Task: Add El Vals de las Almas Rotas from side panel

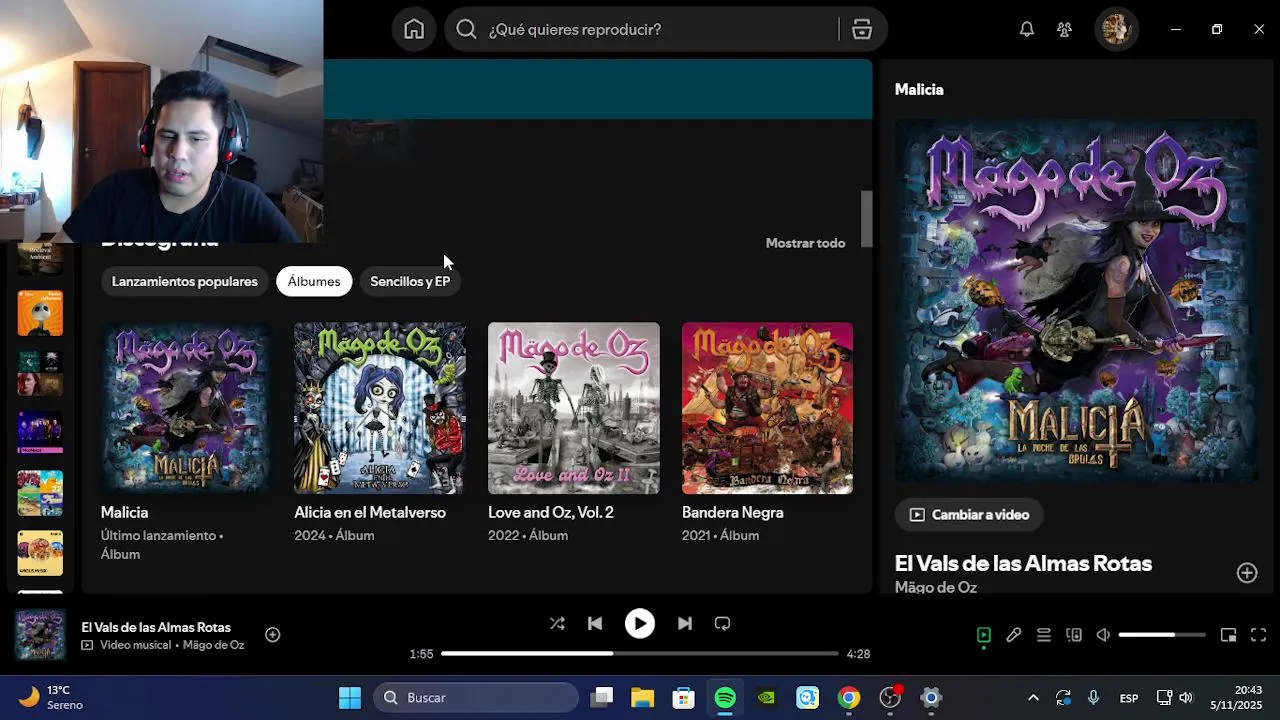Action: tap(1247, 572)
